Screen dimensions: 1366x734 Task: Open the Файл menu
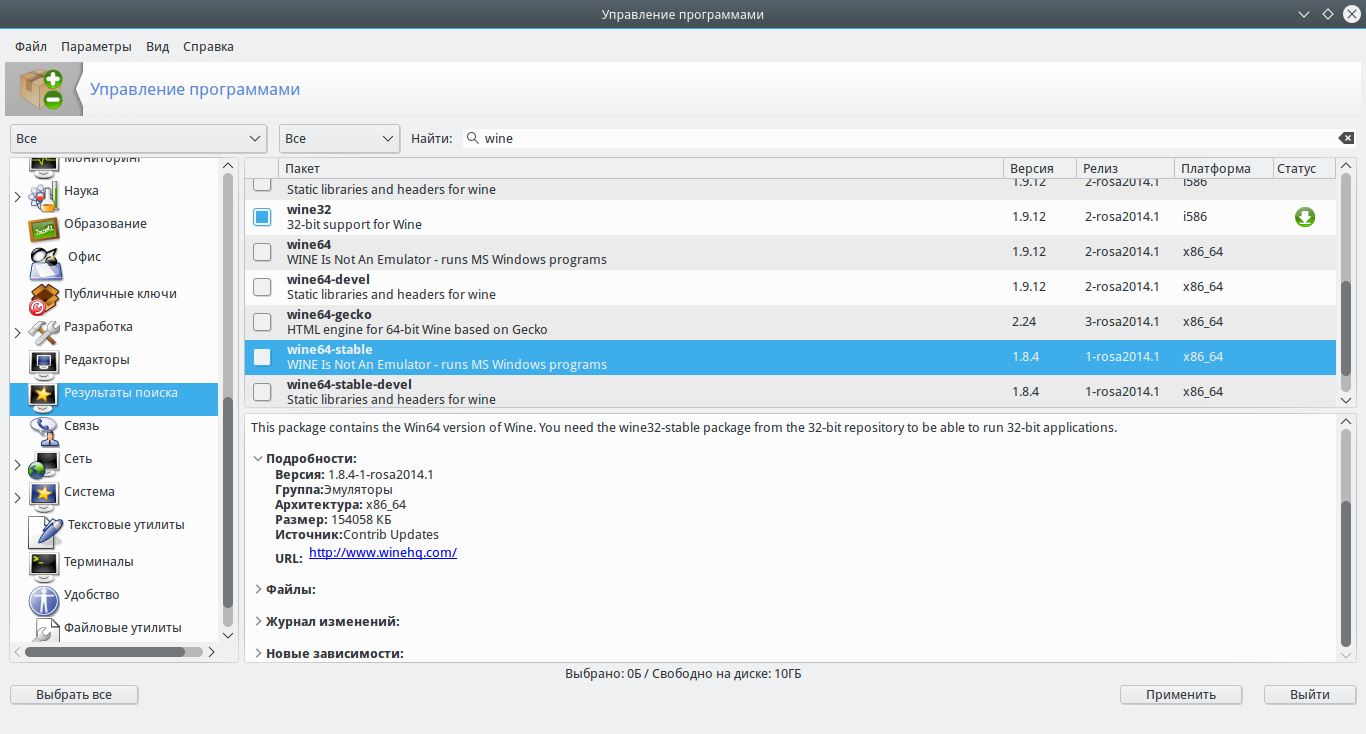click(x=31, y=46)
